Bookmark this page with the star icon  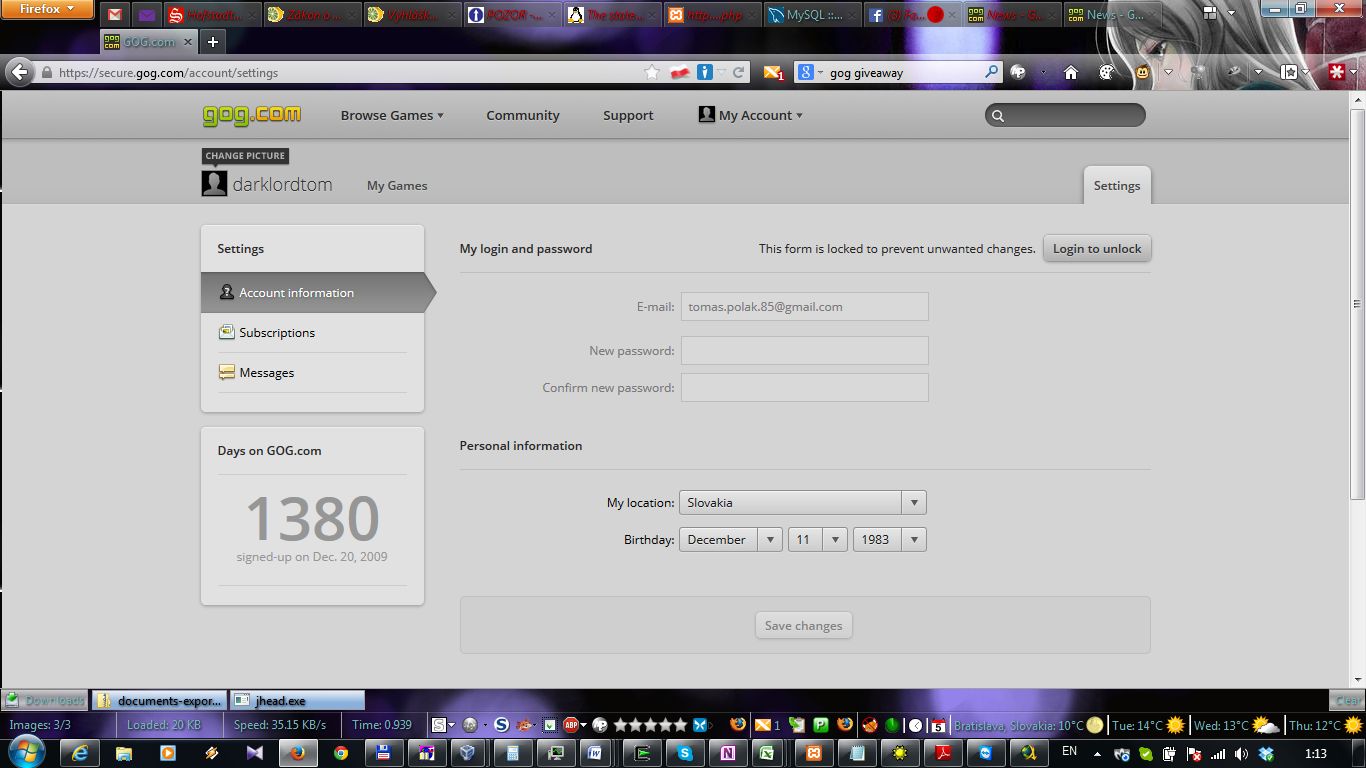[x=652, y=72]
